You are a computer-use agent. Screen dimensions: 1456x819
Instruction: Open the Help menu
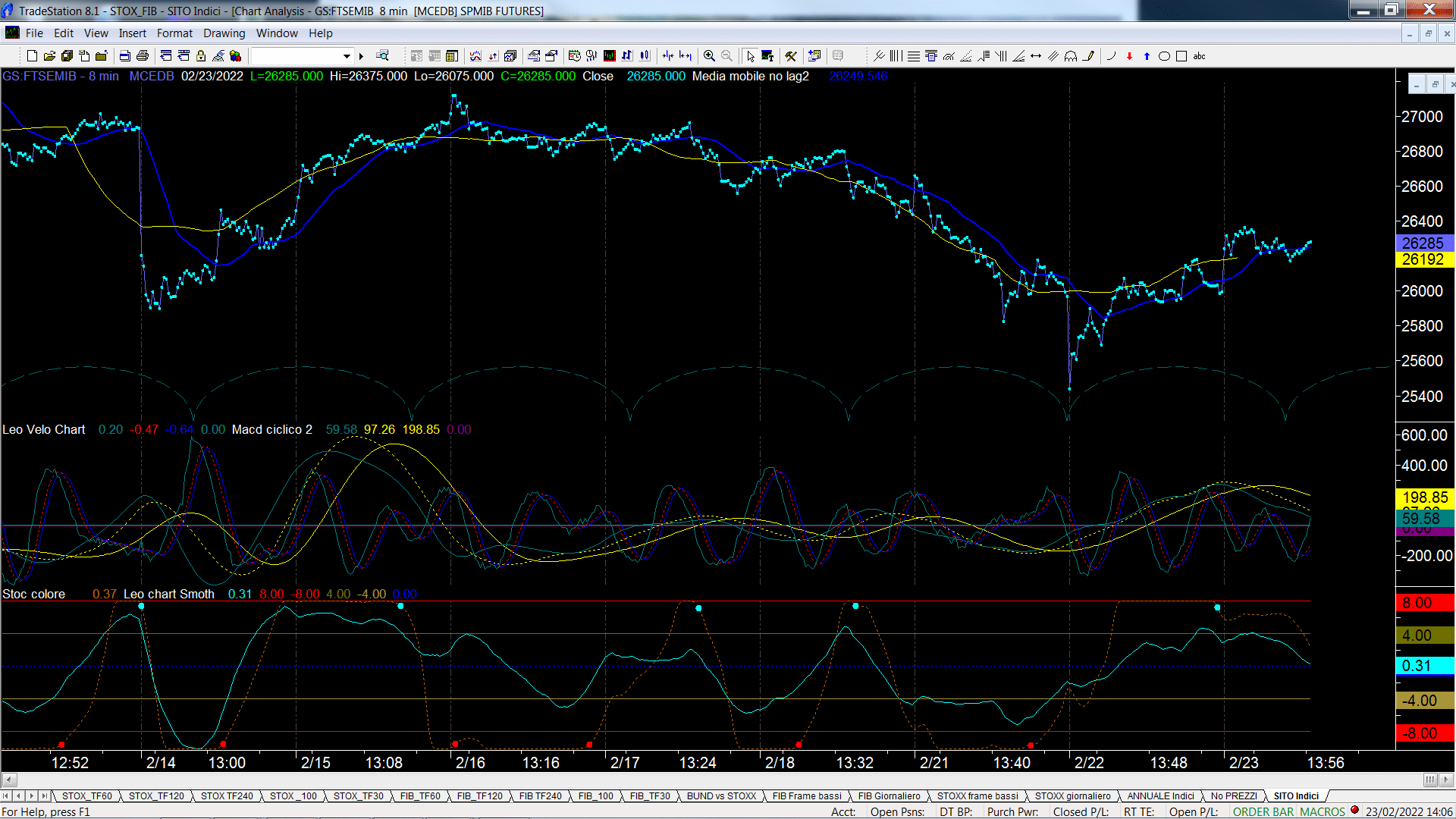click(321, 33)
